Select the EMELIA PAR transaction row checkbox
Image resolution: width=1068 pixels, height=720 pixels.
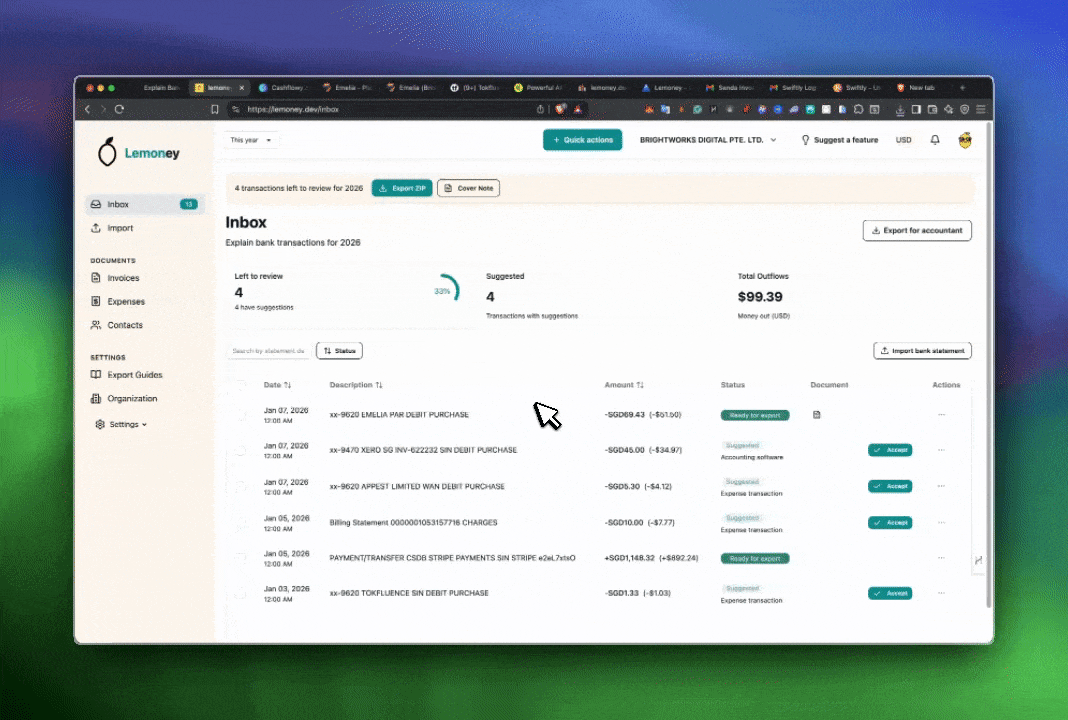tap(240, 415)
